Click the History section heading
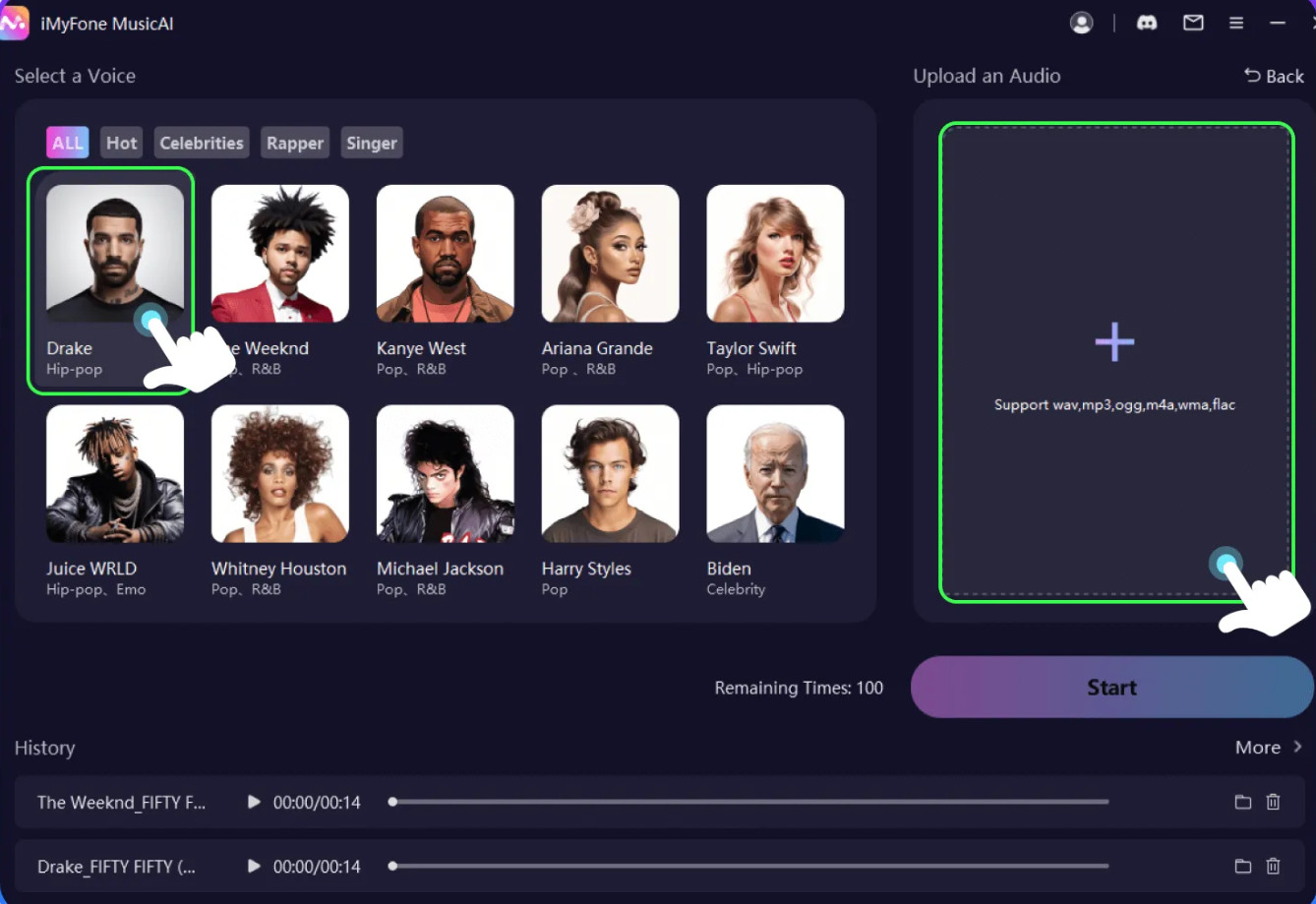Screen dimensions: 1316x904 coord(44,748)
